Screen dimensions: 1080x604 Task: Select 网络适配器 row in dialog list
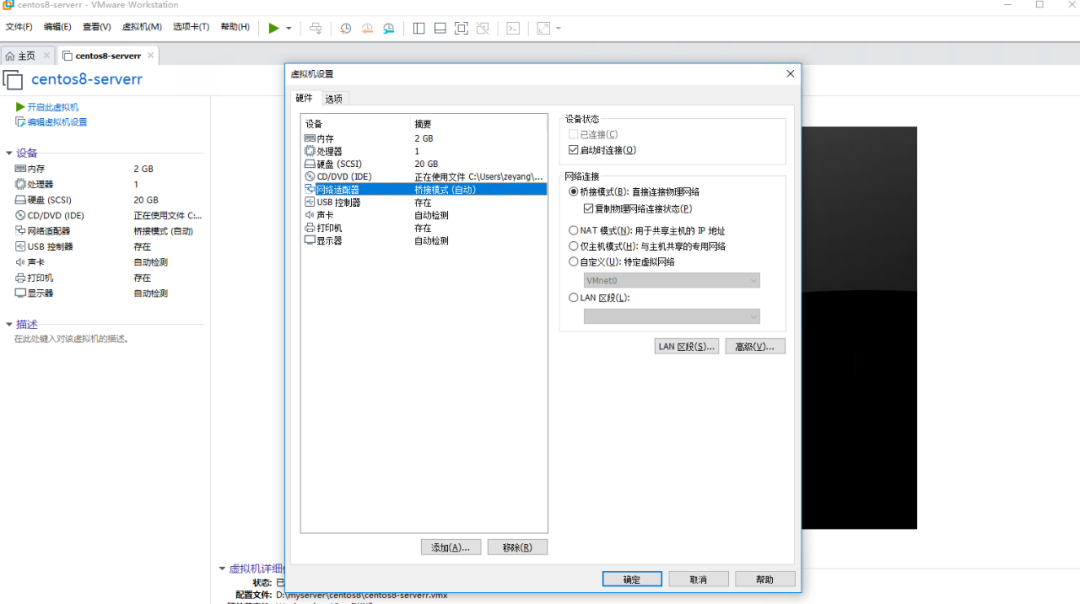(424, 189)
